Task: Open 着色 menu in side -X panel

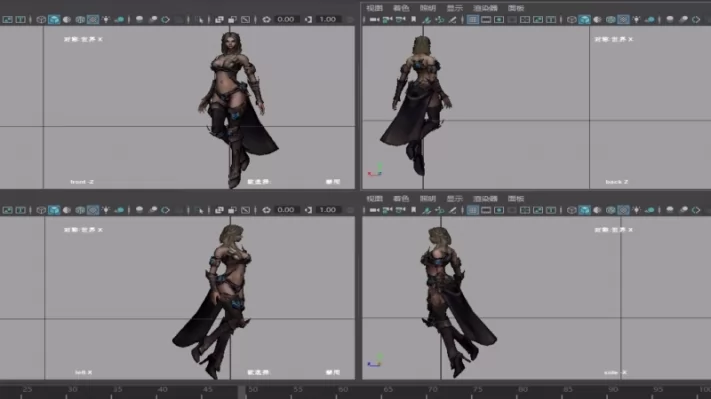Action: (401, 199)
